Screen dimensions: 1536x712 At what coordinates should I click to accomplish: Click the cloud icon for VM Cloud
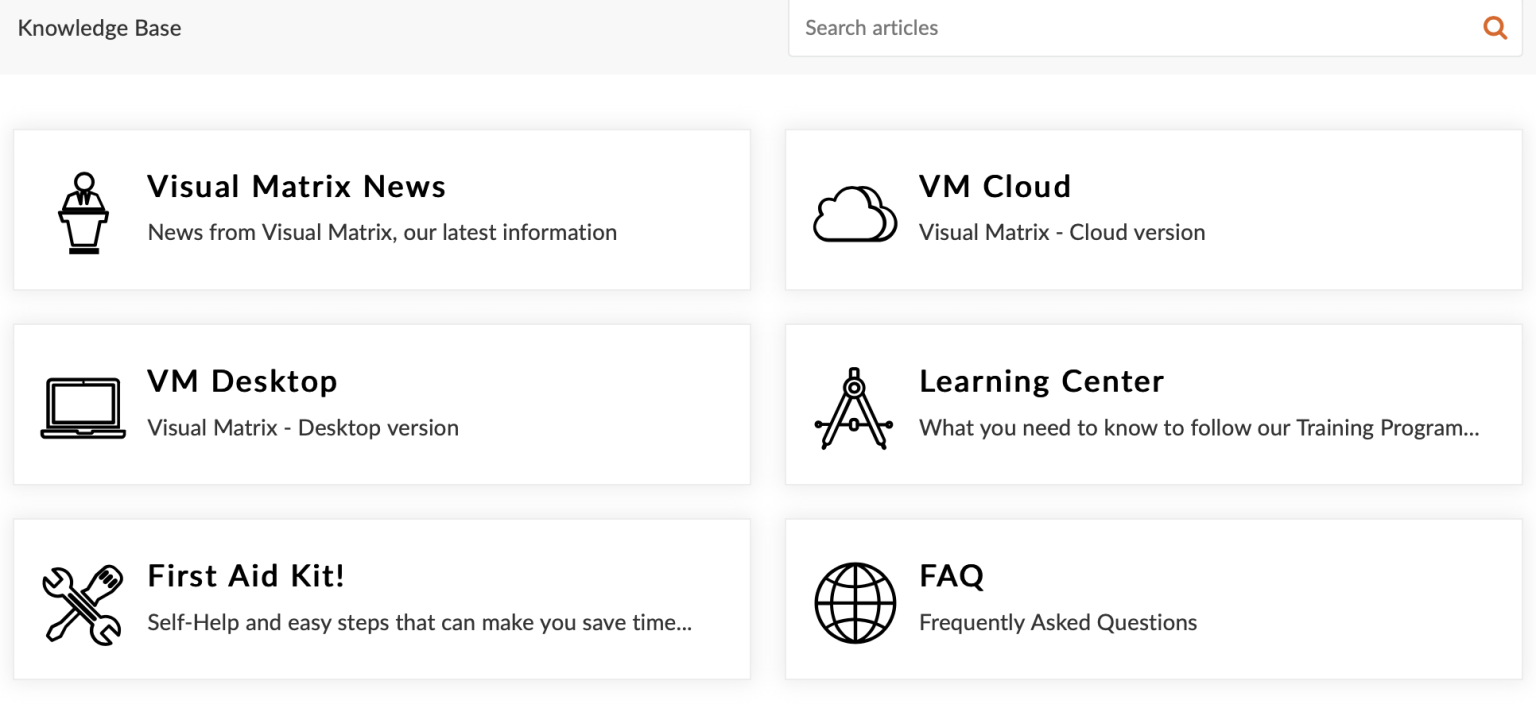(x=854, y=213)
